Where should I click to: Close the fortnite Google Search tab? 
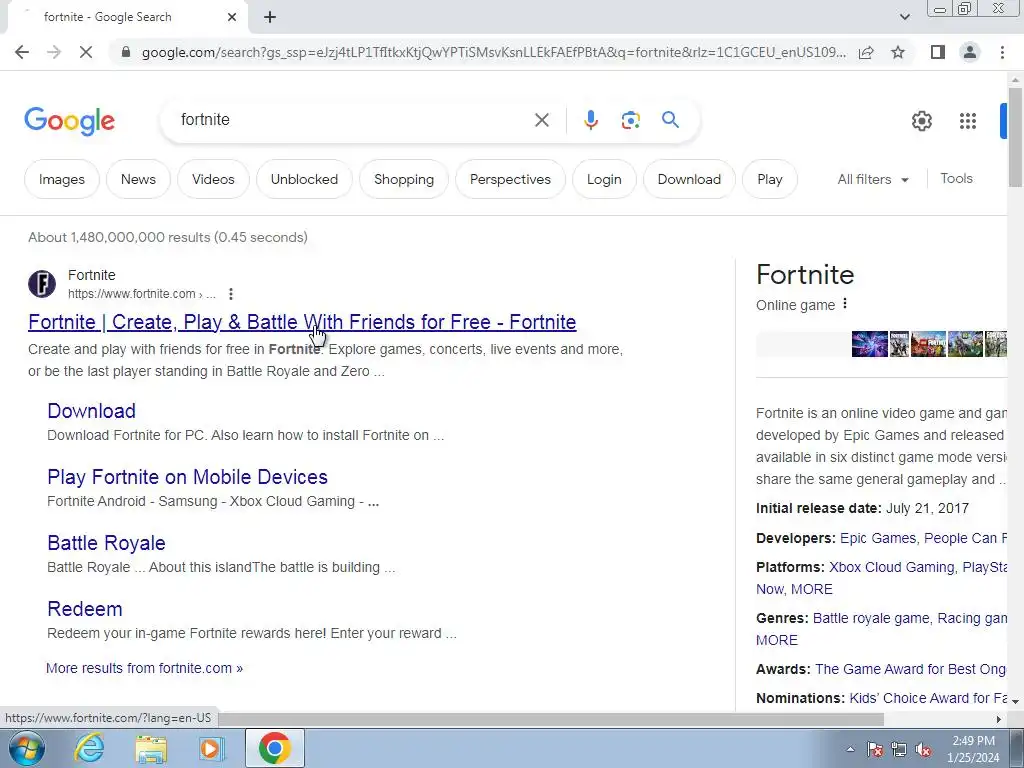(232, 17)
